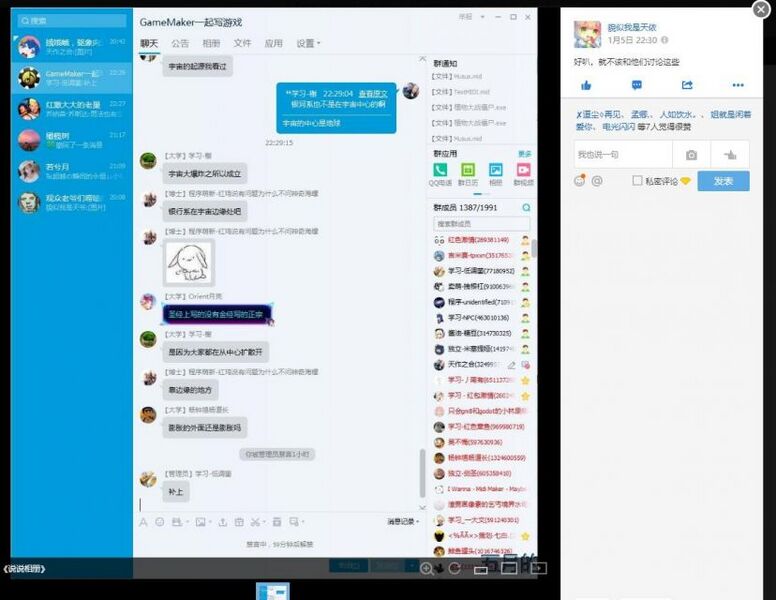
Task: Open the 人如饮水 liker profile link
Action: pyautogui.click(x=678, y=114)
